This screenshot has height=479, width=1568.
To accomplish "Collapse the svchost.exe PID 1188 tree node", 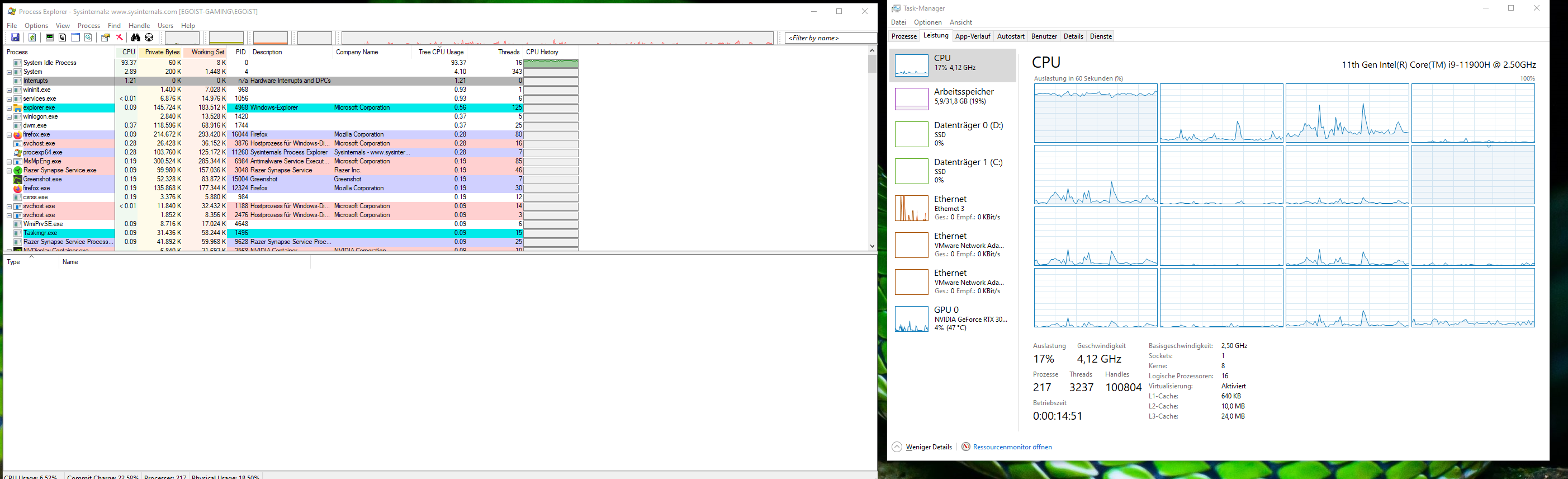I will [x=9, y=206].
